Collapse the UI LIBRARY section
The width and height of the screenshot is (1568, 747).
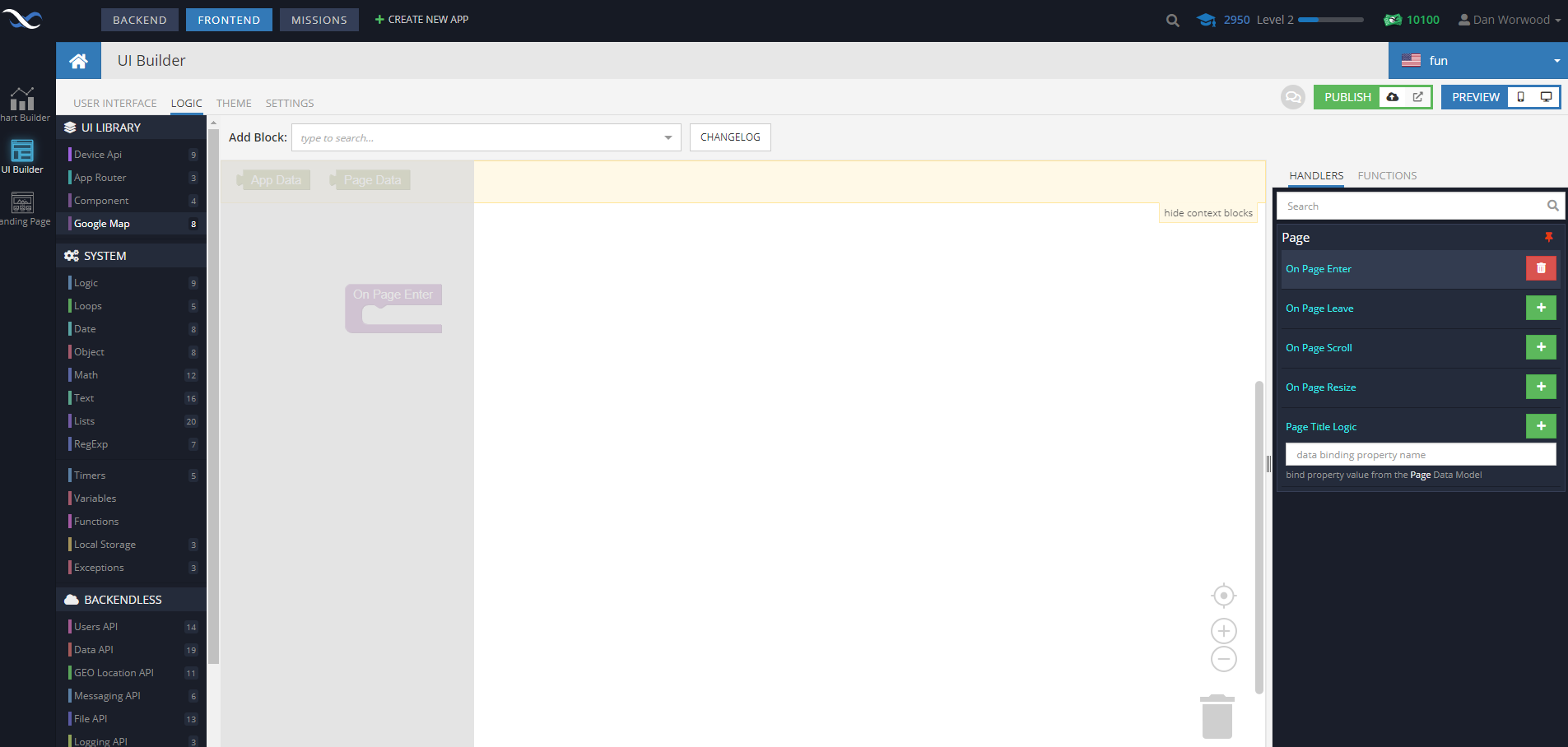(x=131, y=128)
